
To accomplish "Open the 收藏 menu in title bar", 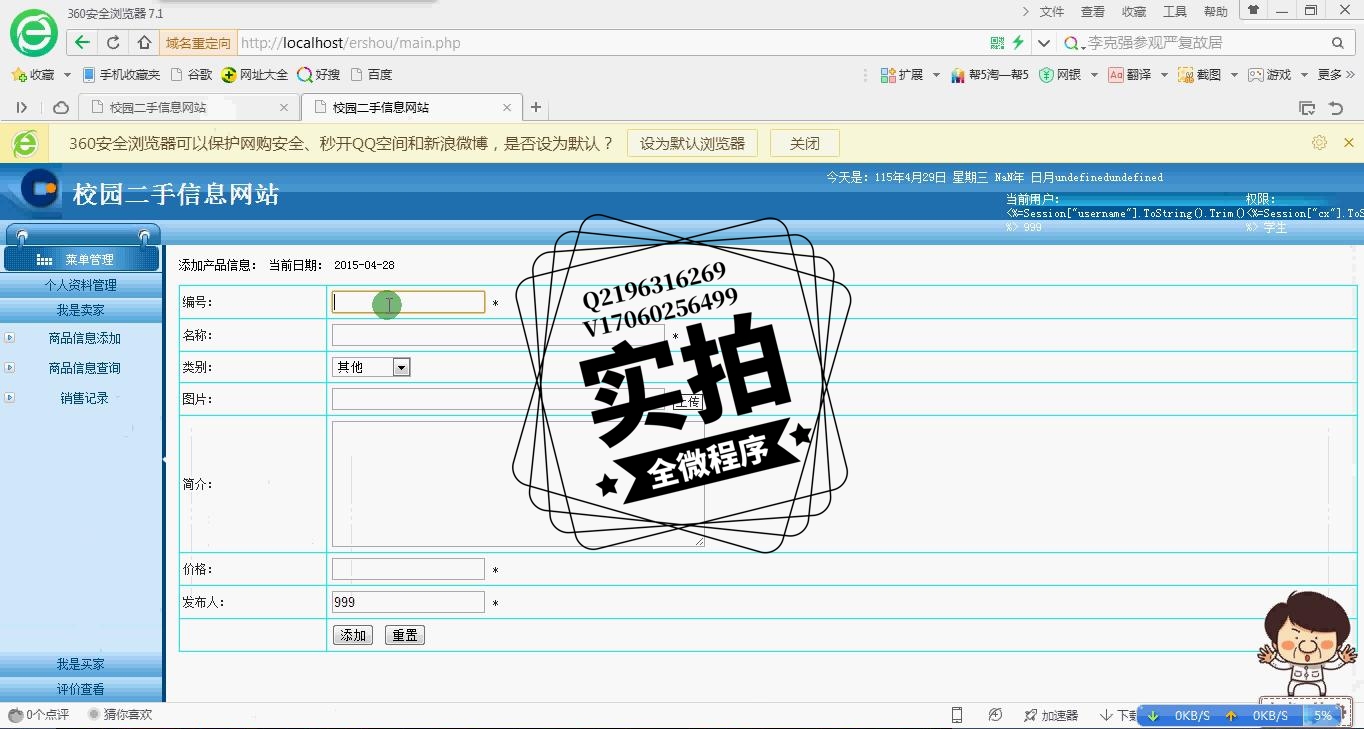I will click(1134, 12).
